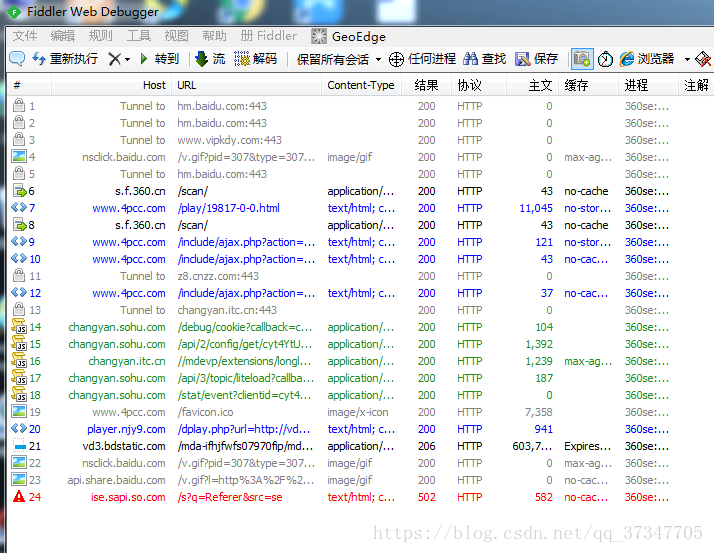Click the remove X icon in toolbar
Screen dimensions: 714x553
[114, 59]
